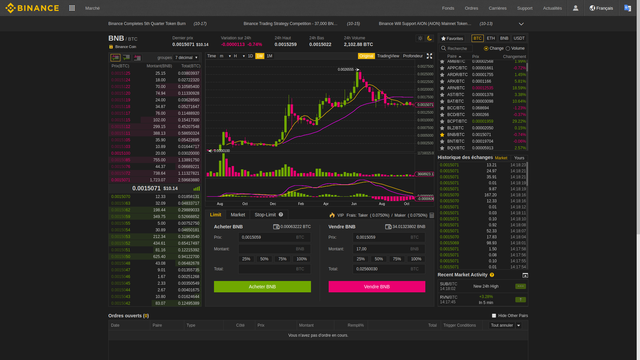Open dropdown arrow beside Tout annuler

[x=518, y=325]
